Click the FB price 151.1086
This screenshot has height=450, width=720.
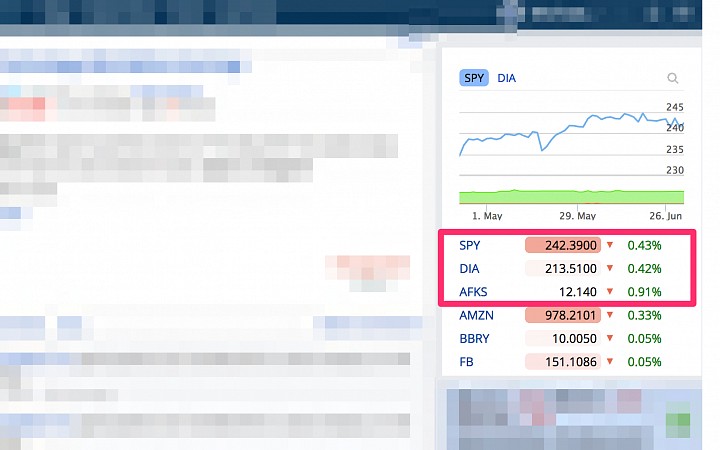[563, 362]
